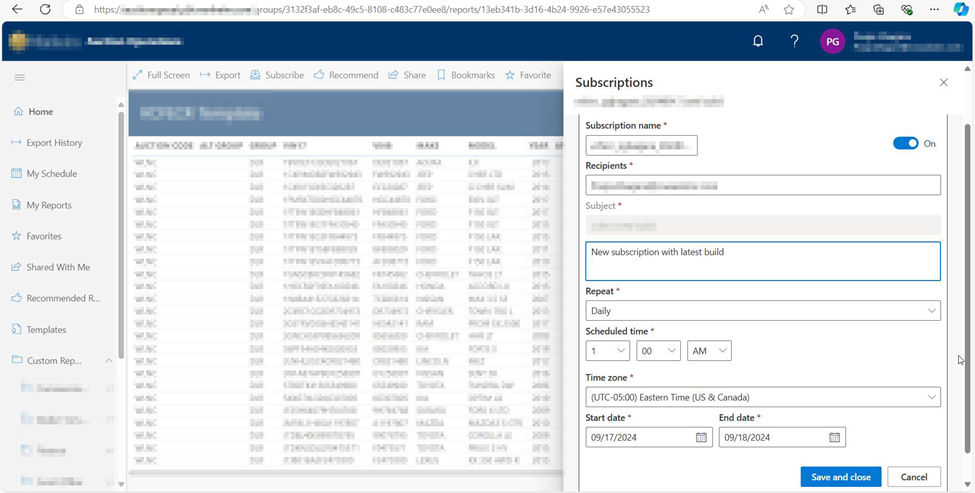Open notifications bell icon
This screenshot has width=975, height=493.
758,42
